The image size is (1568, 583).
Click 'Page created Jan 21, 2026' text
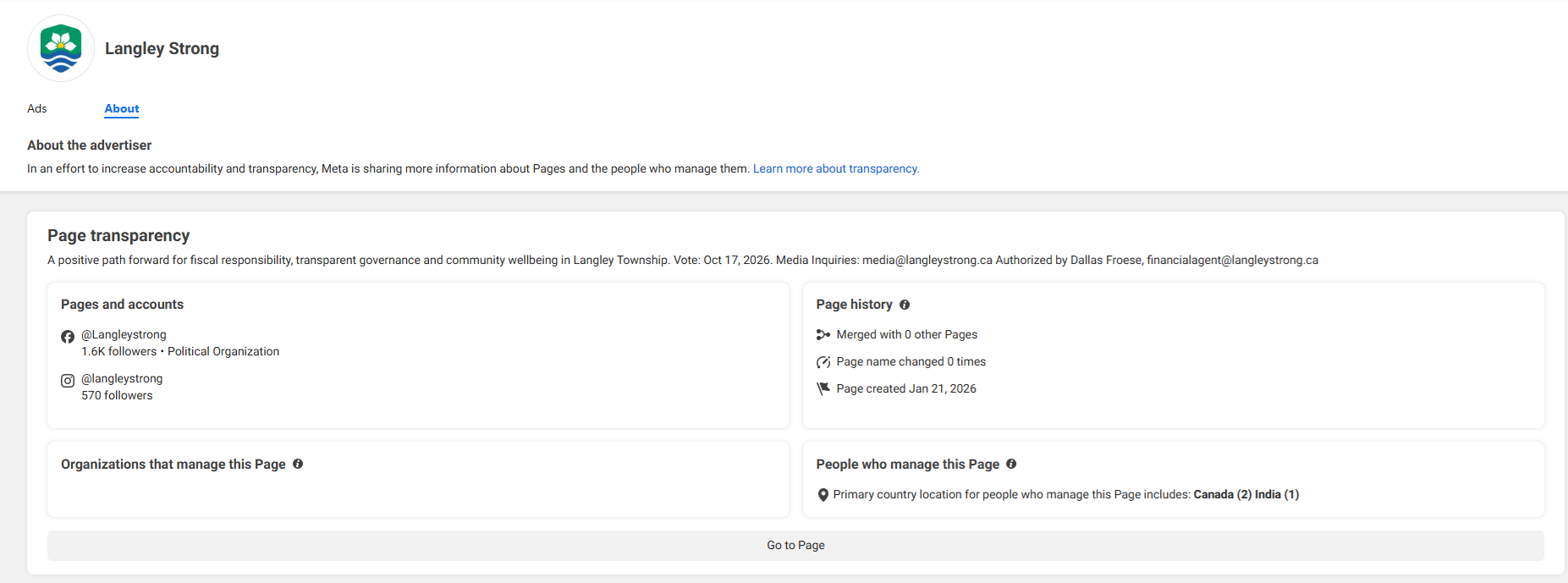pos(906,388)
